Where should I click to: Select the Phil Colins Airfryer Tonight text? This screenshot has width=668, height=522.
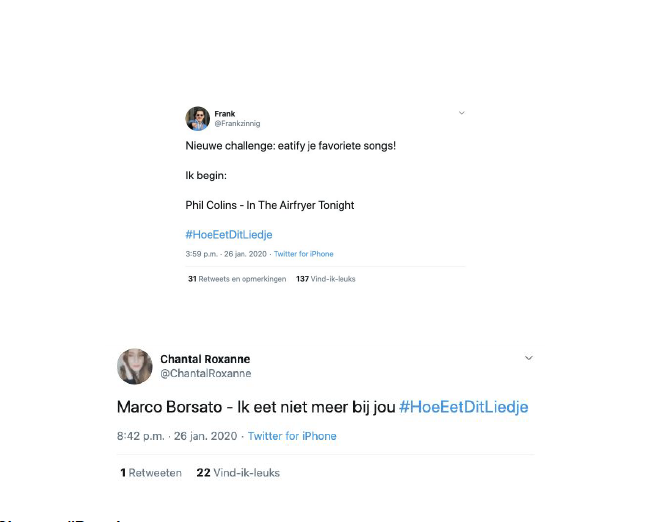pyautogui.click(x=270, y=205)
